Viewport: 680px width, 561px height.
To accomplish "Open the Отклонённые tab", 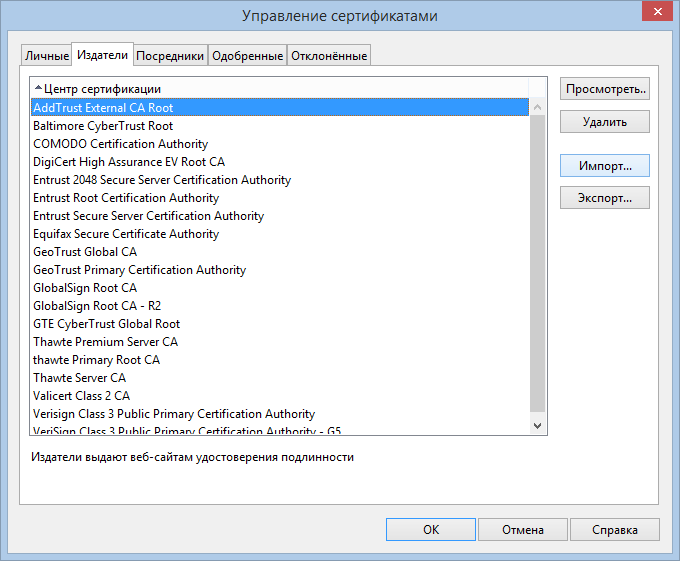I will 329,55.
